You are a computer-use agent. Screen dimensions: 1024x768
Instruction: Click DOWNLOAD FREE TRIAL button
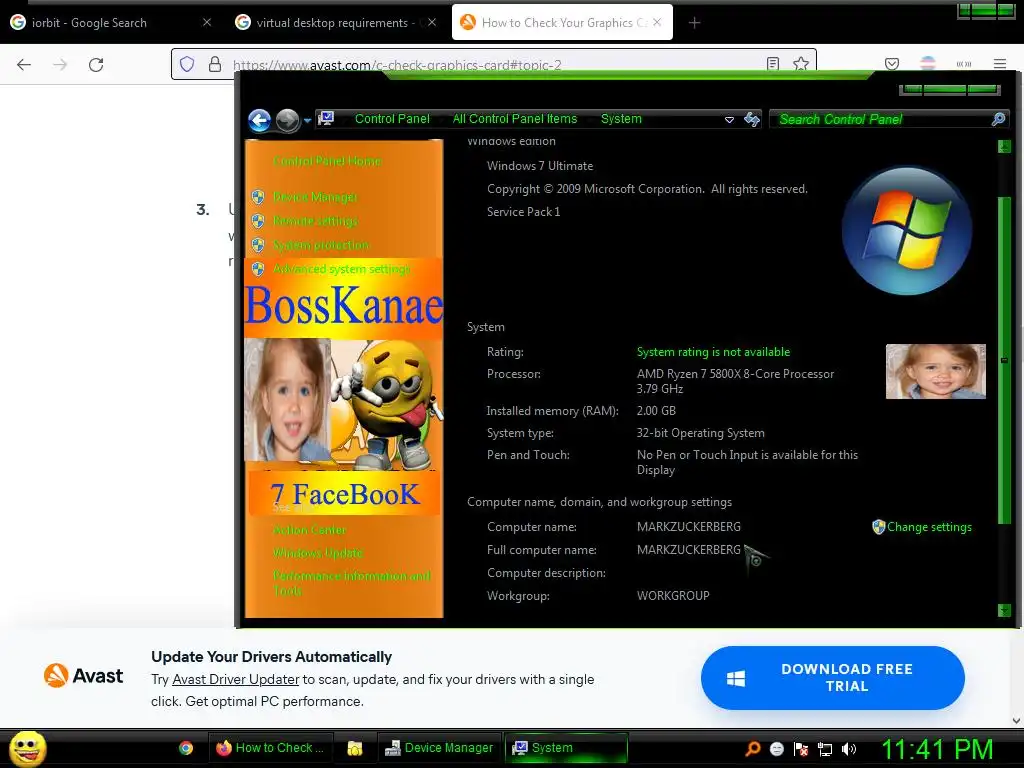833,678
